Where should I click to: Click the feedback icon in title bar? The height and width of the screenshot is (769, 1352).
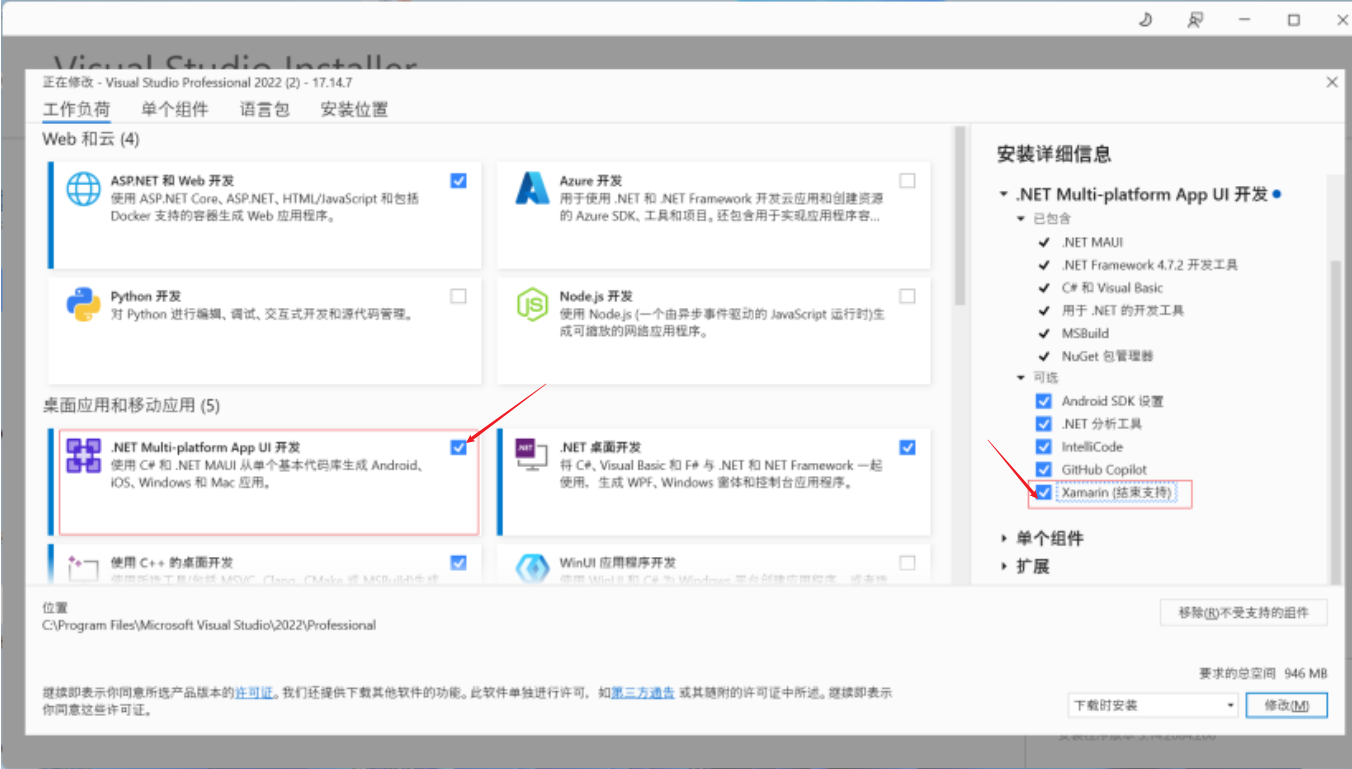pos(1195,19)
